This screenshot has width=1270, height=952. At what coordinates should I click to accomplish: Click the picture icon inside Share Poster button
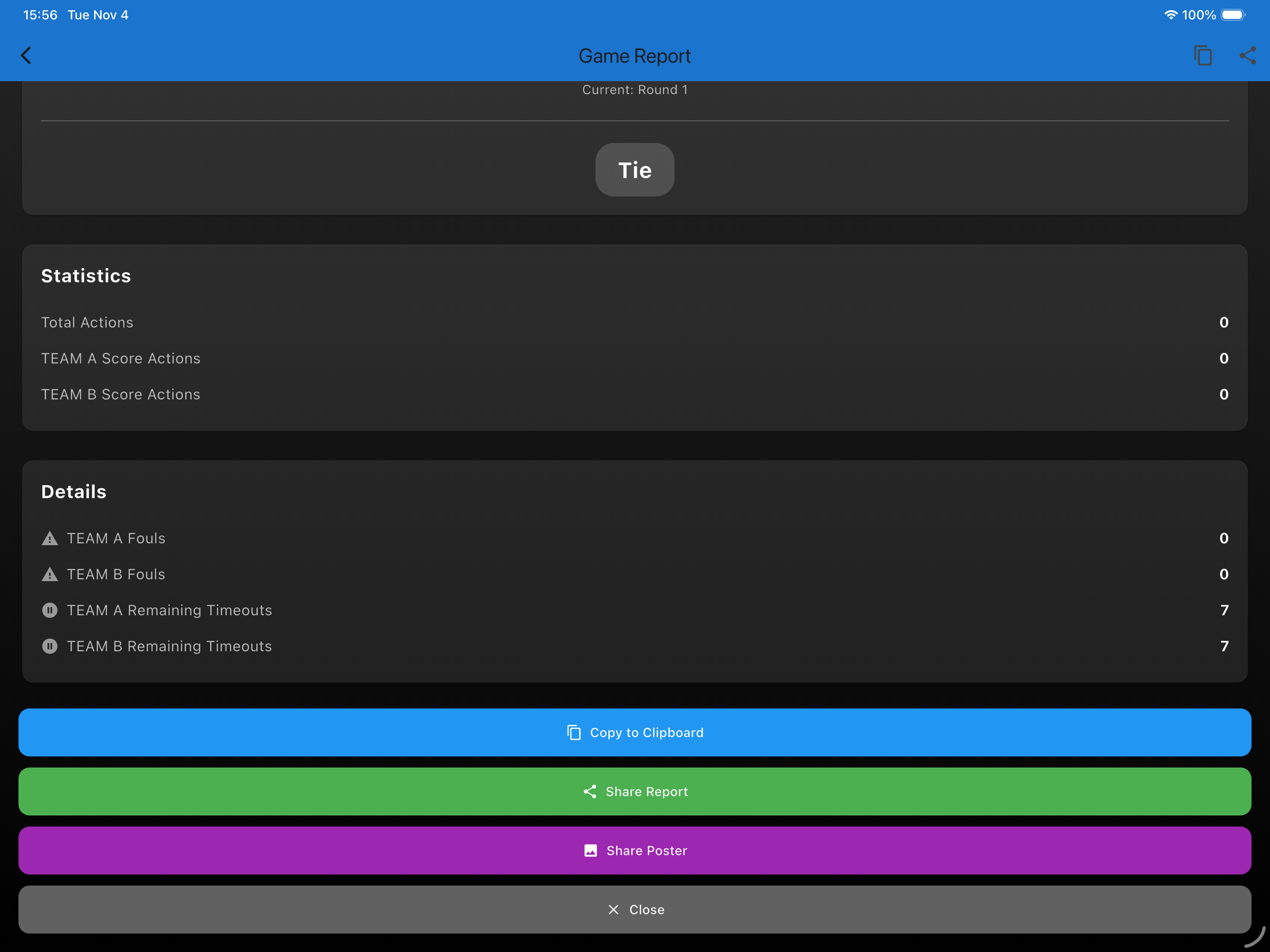coord(591,851)
